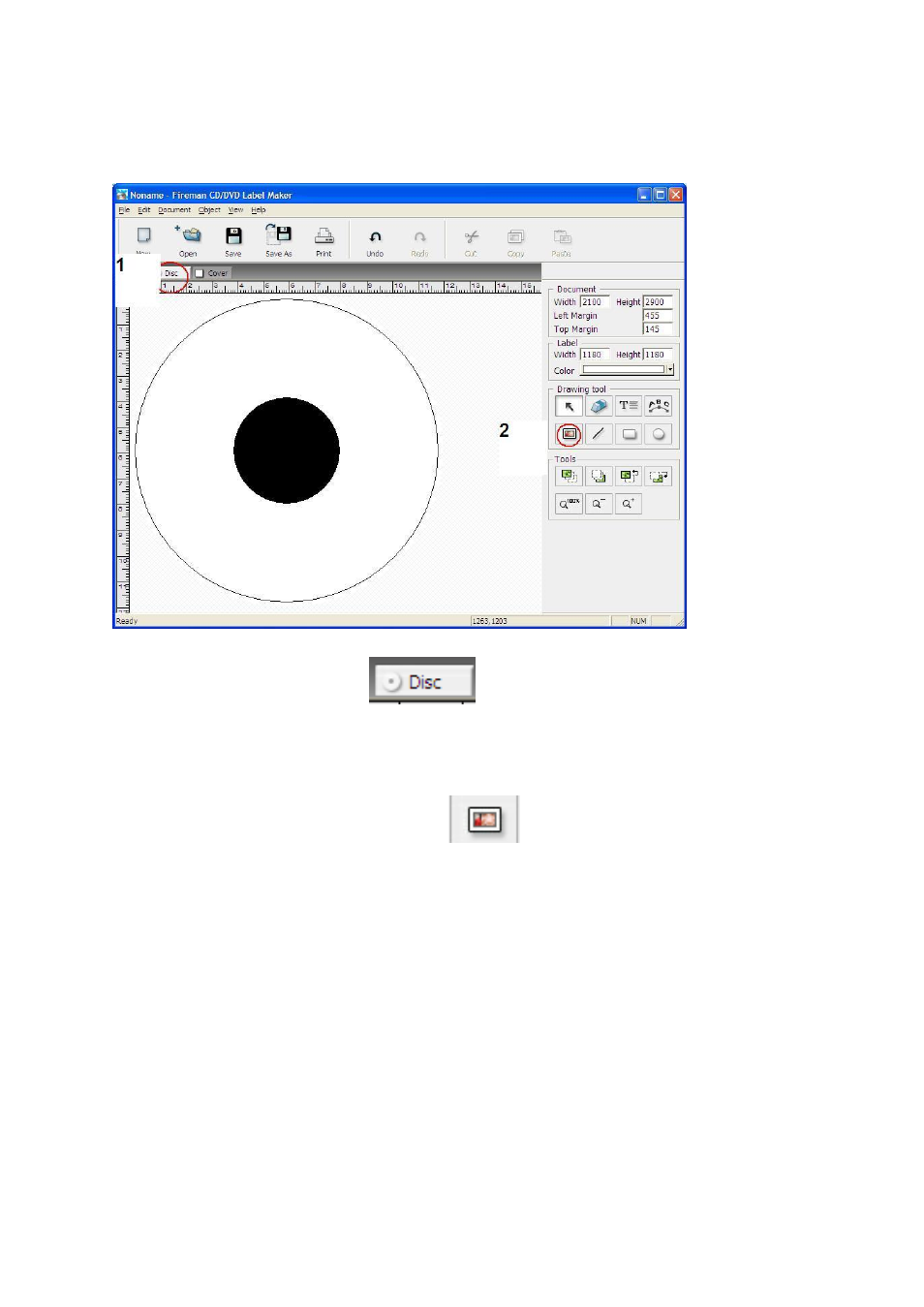924x1307 pixels.
Task: Open a file with the Open icon
Action: pyautogui.click(x=188, y=234)
